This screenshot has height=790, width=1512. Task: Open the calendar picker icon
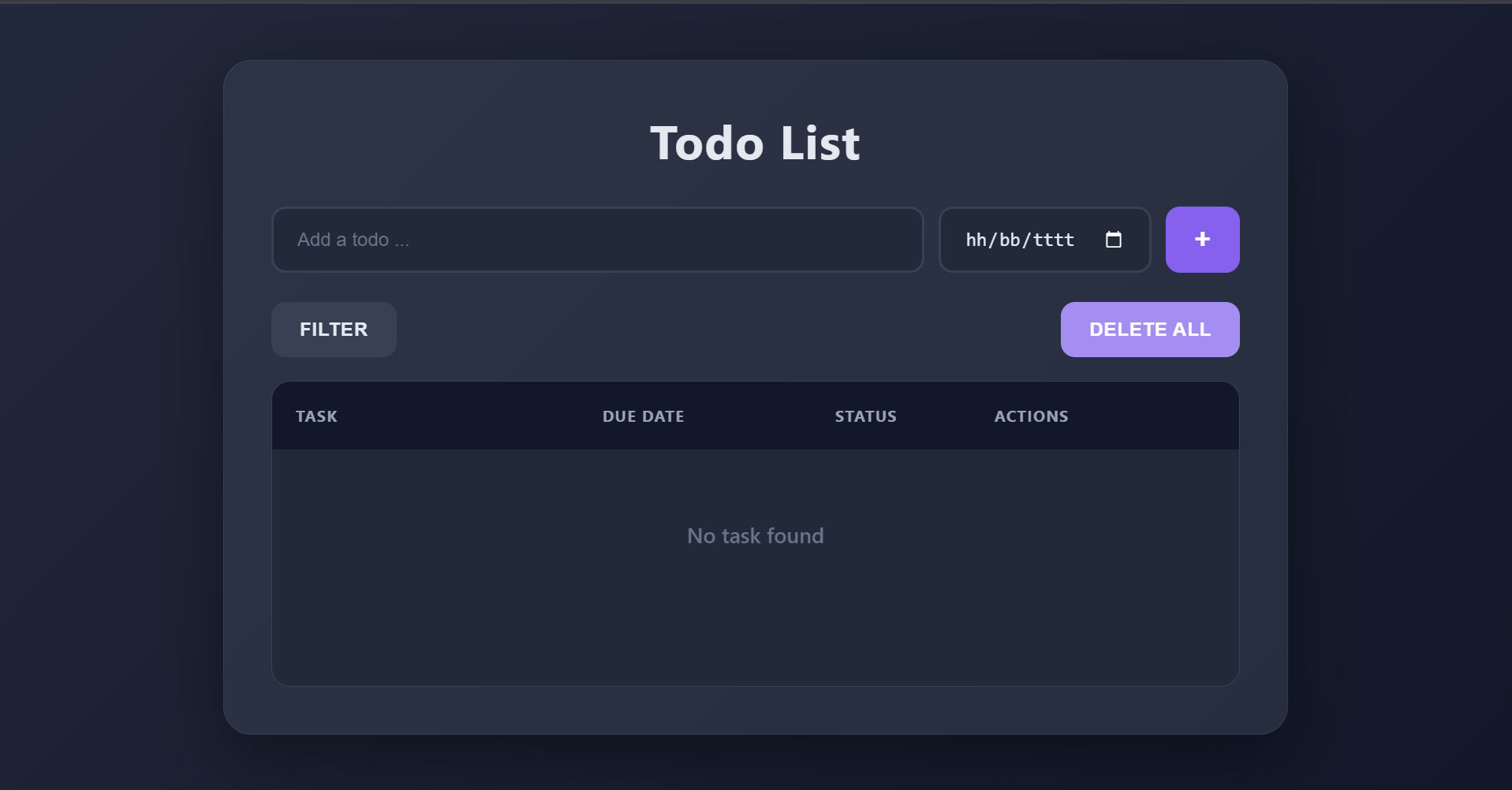pyautogui.click(x=1113, y=240)
